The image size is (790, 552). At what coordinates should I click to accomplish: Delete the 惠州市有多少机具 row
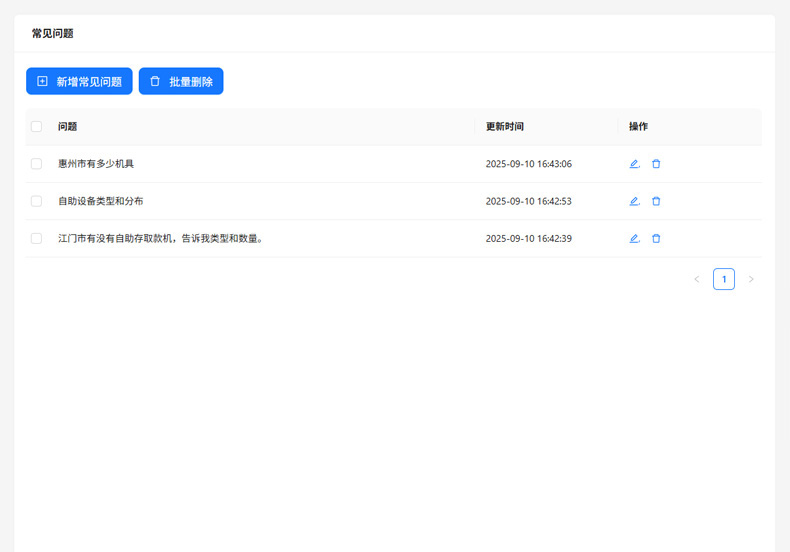(656, 164)
